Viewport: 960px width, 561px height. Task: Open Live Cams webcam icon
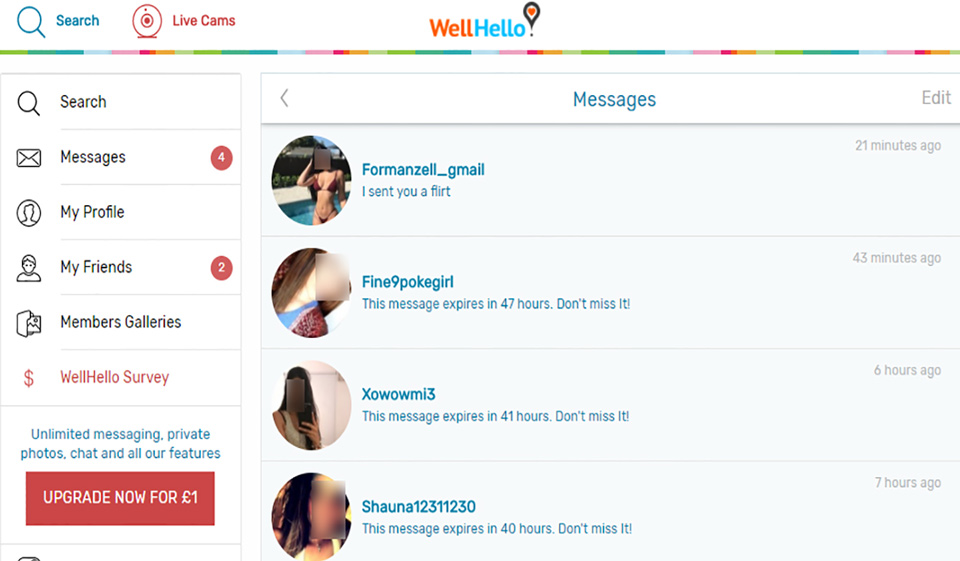pyautogui.click(x=147, y=21)
